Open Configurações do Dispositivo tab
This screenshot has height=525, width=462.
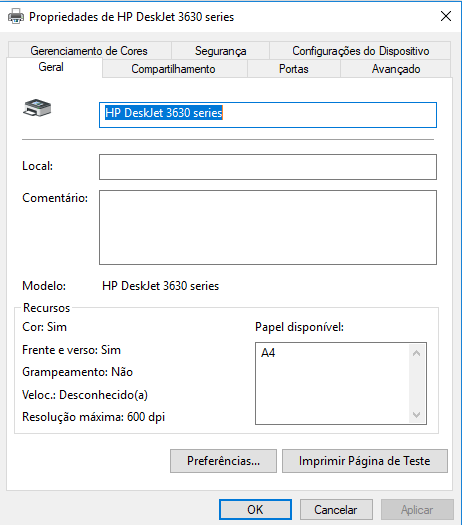(x=360, y=51)
